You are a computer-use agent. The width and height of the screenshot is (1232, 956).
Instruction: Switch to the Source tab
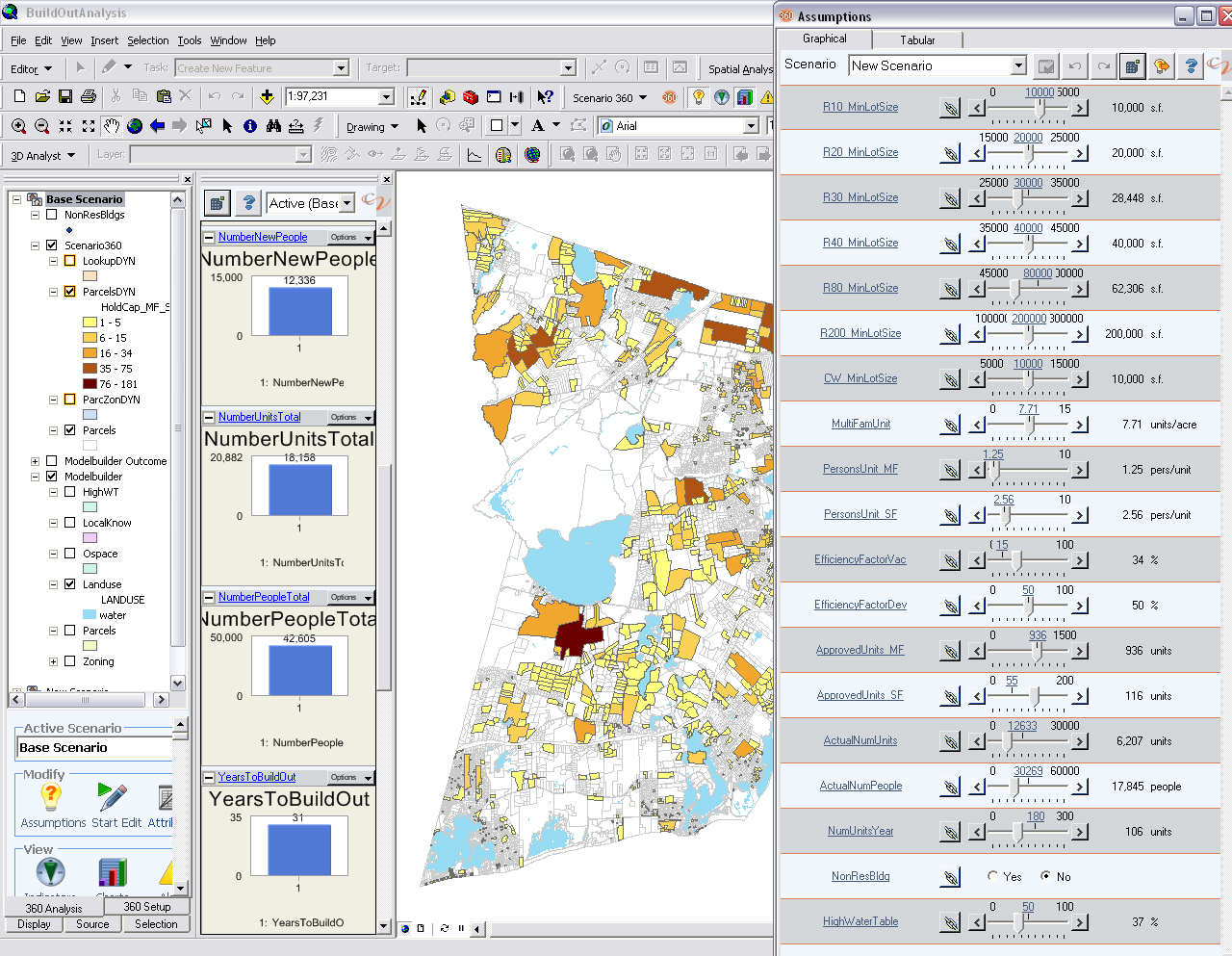pyautogui.click(x=92, y=924)
